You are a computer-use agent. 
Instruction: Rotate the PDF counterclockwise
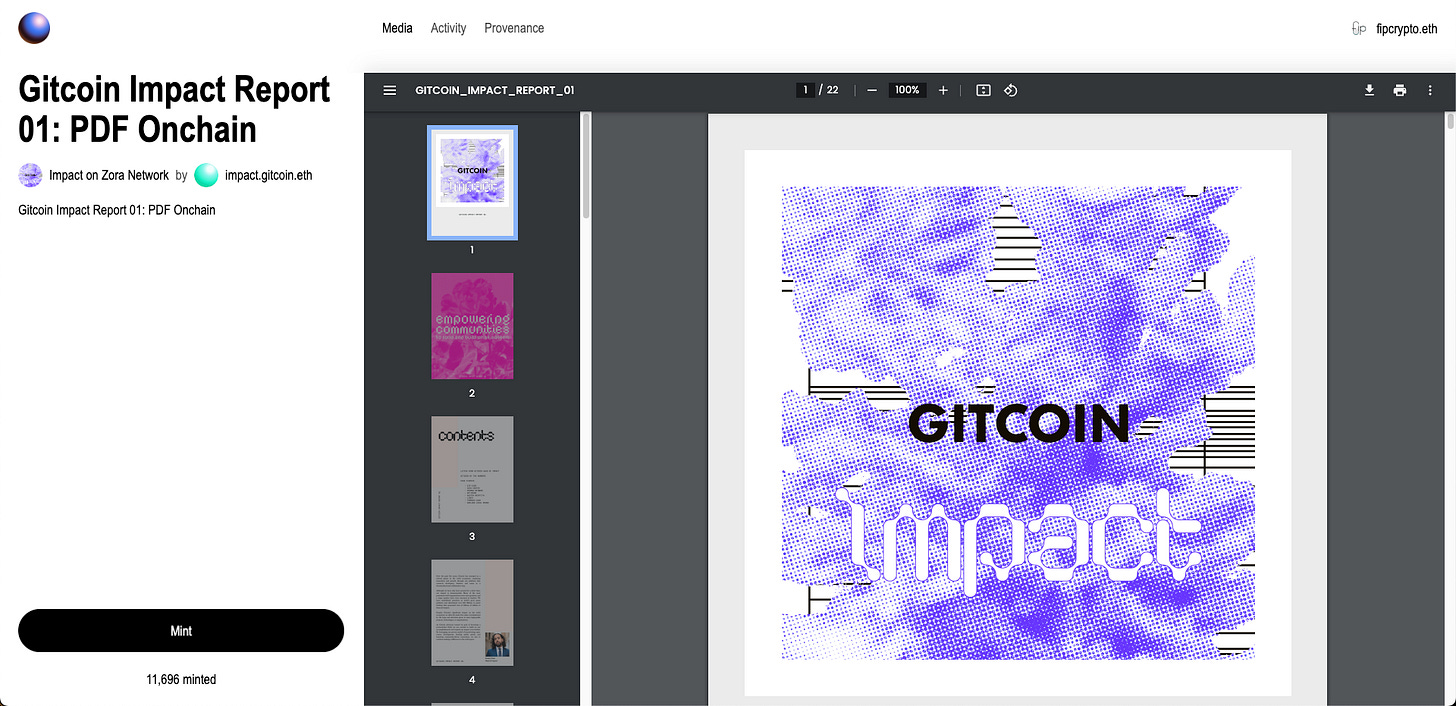(x=1010, y=90)
